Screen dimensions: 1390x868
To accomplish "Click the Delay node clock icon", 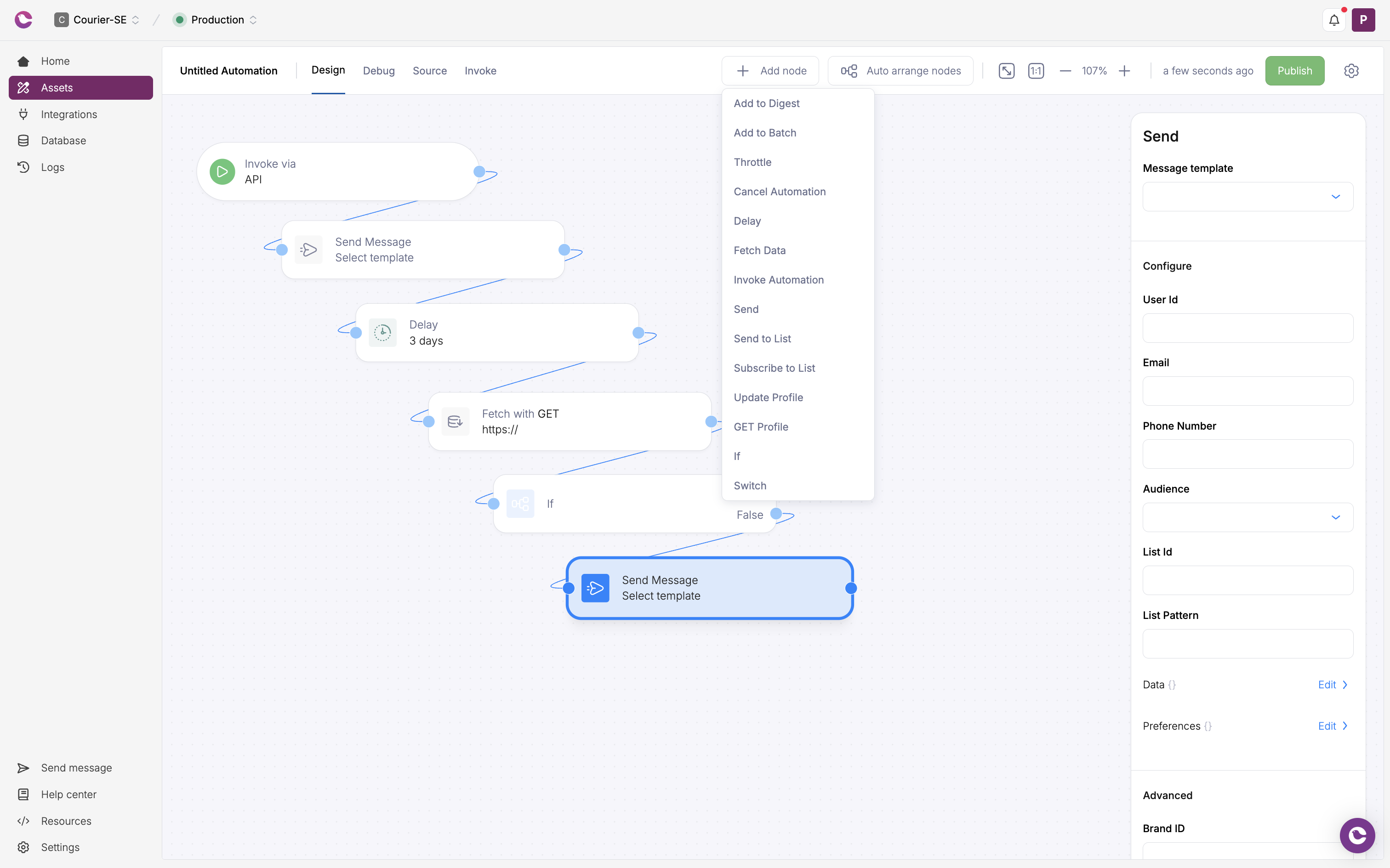I will (x=382, y=332).
